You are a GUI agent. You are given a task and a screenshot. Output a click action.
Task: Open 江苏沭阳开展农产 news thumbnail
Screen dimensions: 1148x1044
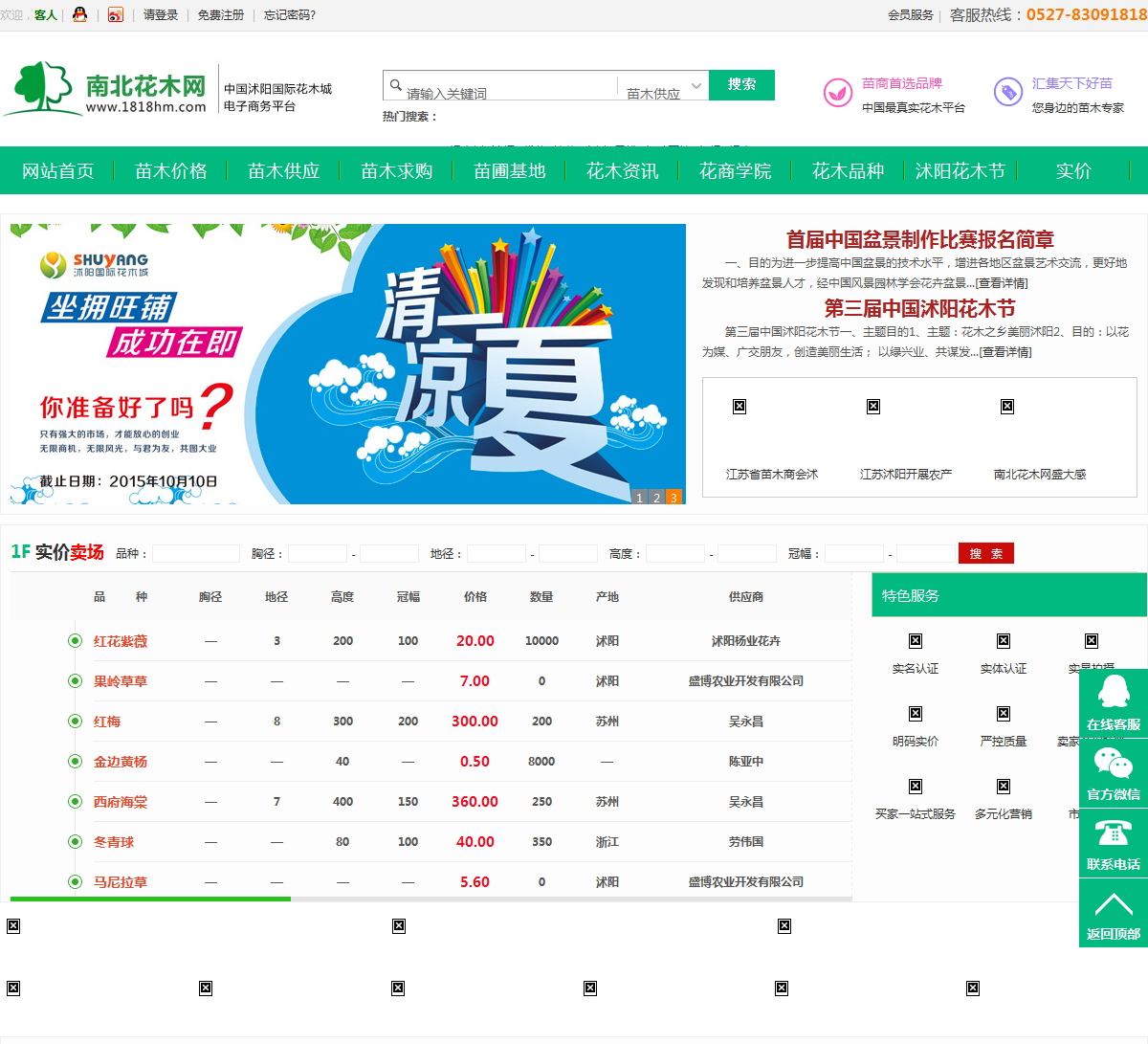click(873, 407)
